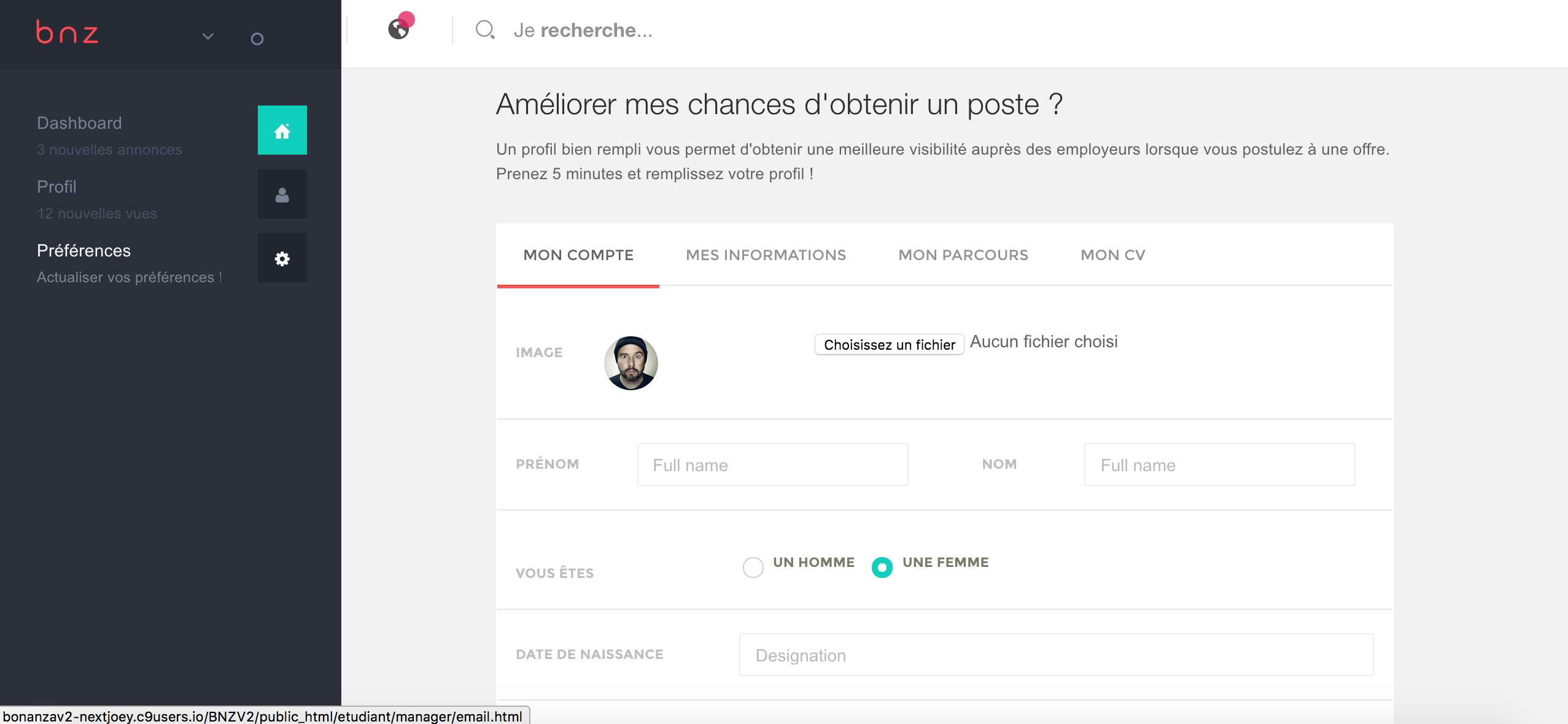The image size is (1568, 724).
Task: Open the Profil sidebar link
Action: pos(56,187)
